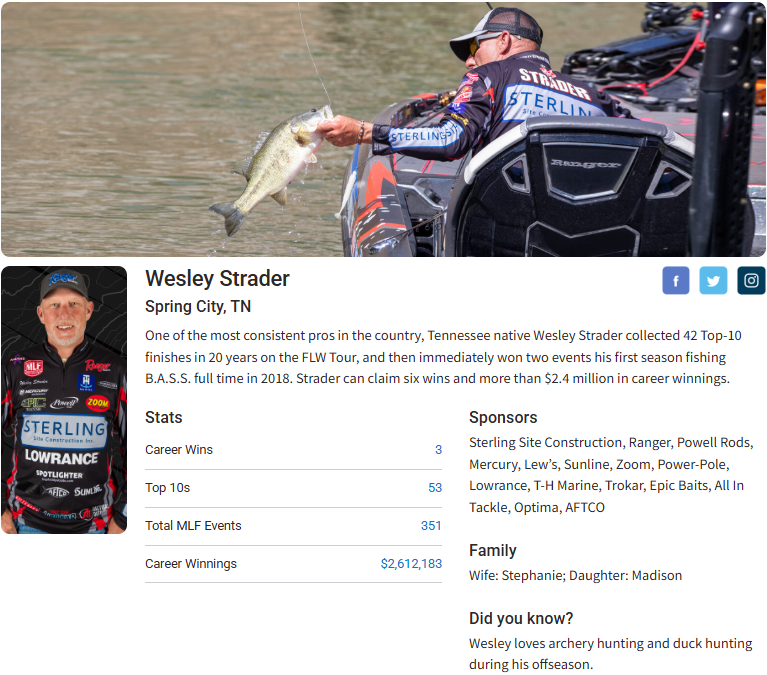This screenshot has width=767, height=675.
Task: Click the Top 10s value 53
Action: tap(435, 488)
